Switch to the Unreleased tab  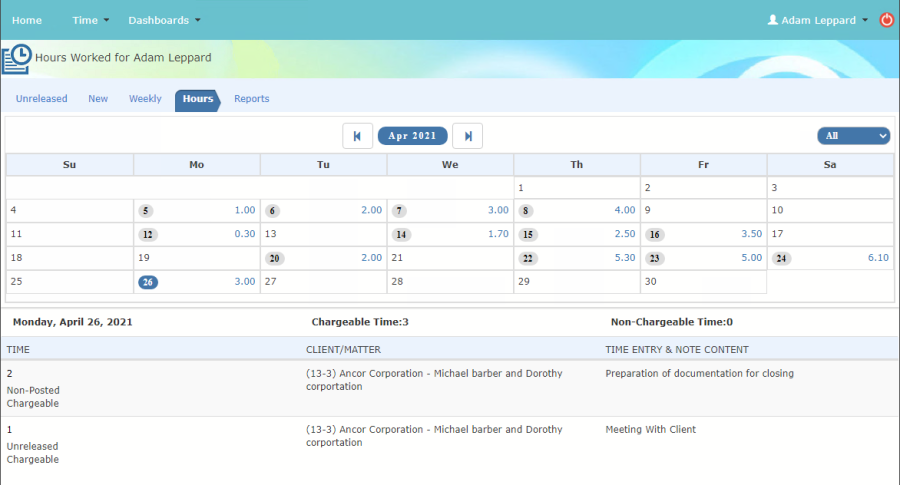[x=41, y=99]
